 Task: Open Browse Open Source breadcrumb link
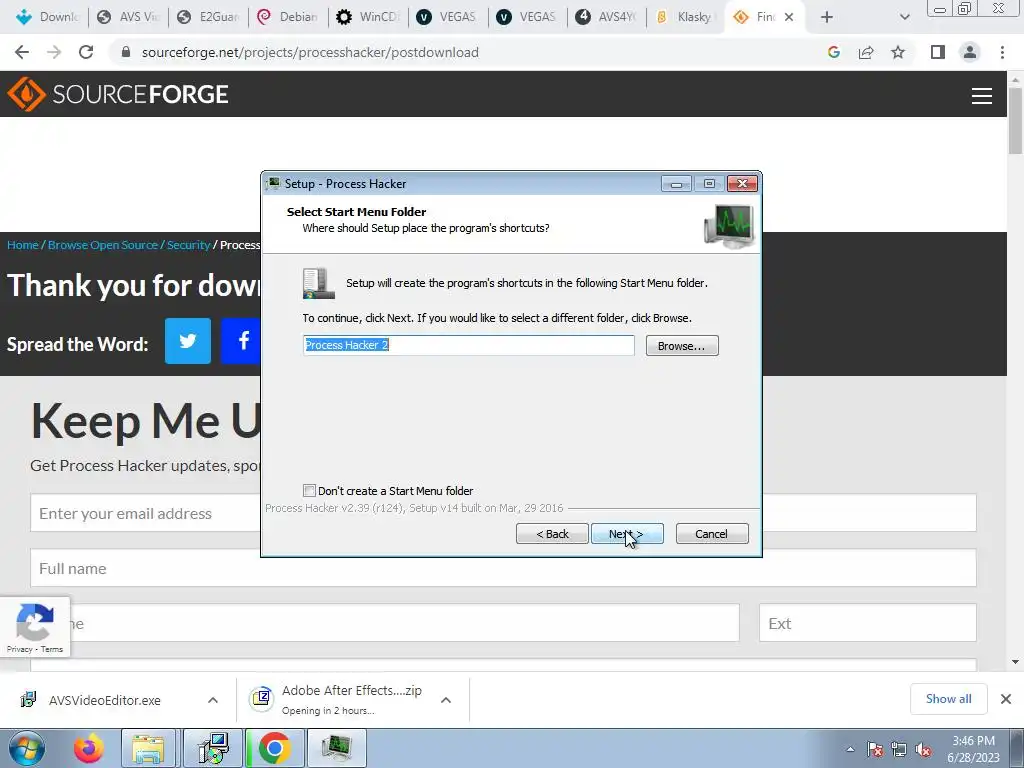(x=103, y=245)
